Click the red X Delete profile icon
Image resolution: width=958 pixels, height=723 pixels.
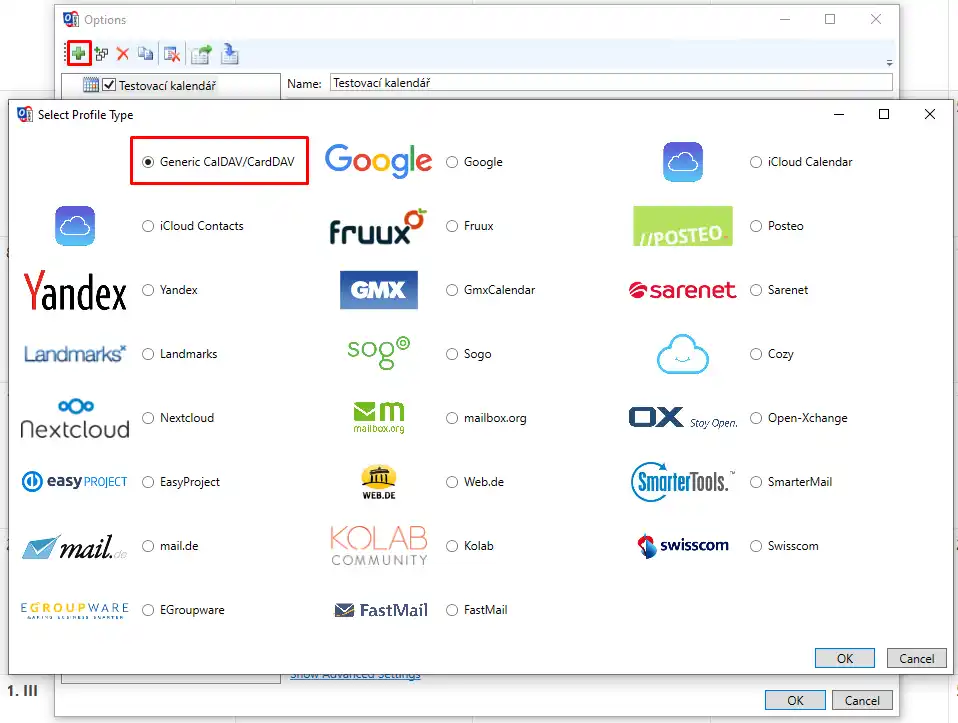point(123,54)
